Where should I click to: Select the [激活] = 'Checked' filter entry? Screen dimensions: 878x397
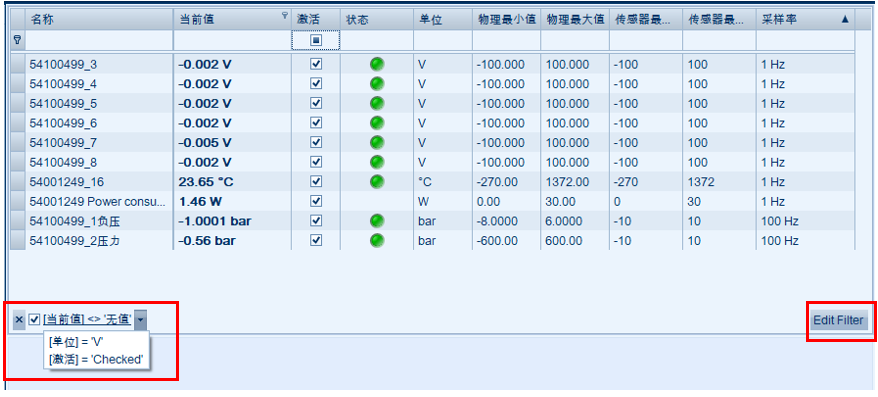coord(95,359)
